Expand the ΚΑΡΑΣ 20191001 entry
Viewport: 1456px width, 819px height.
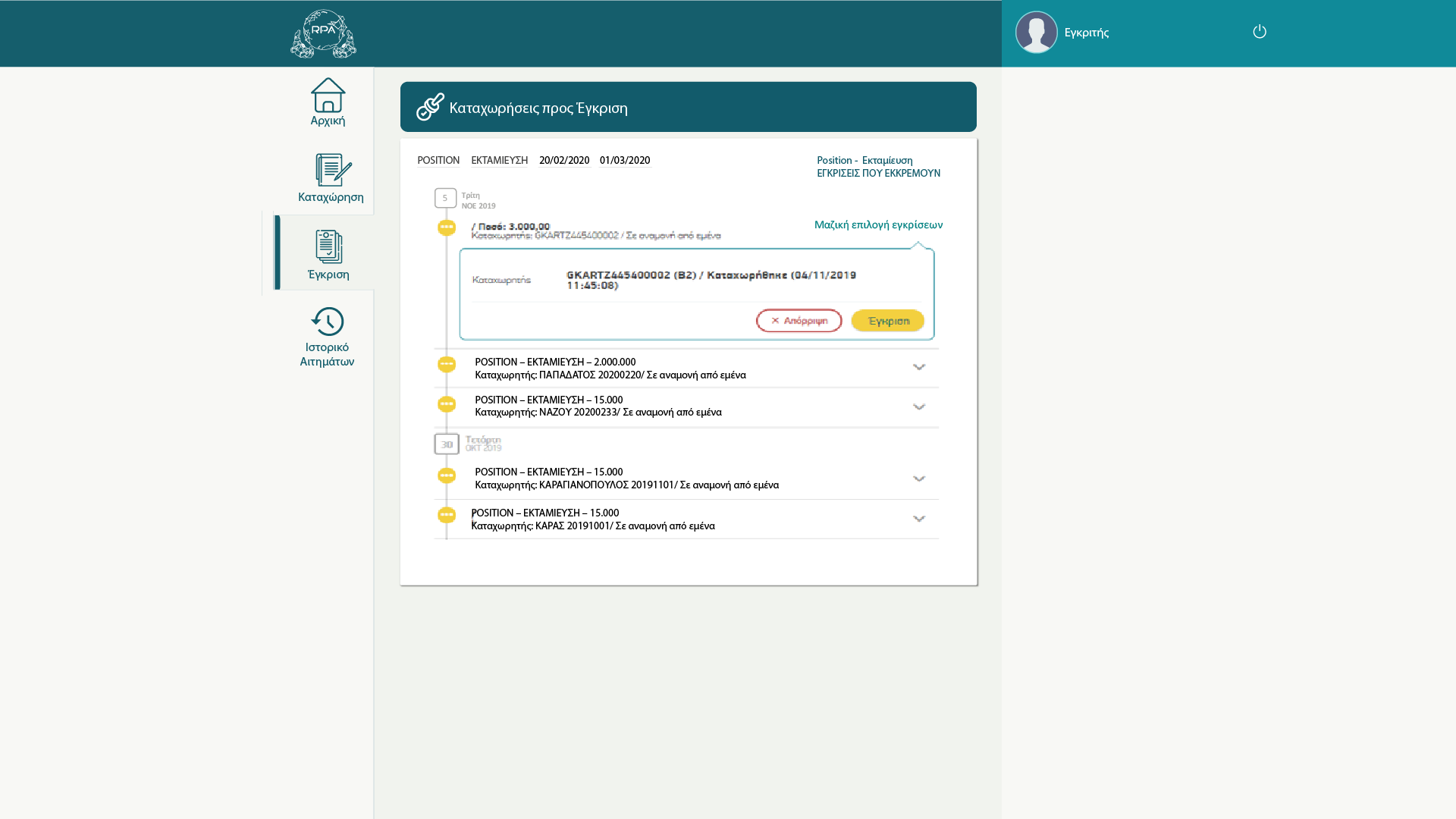coord(919,519)
